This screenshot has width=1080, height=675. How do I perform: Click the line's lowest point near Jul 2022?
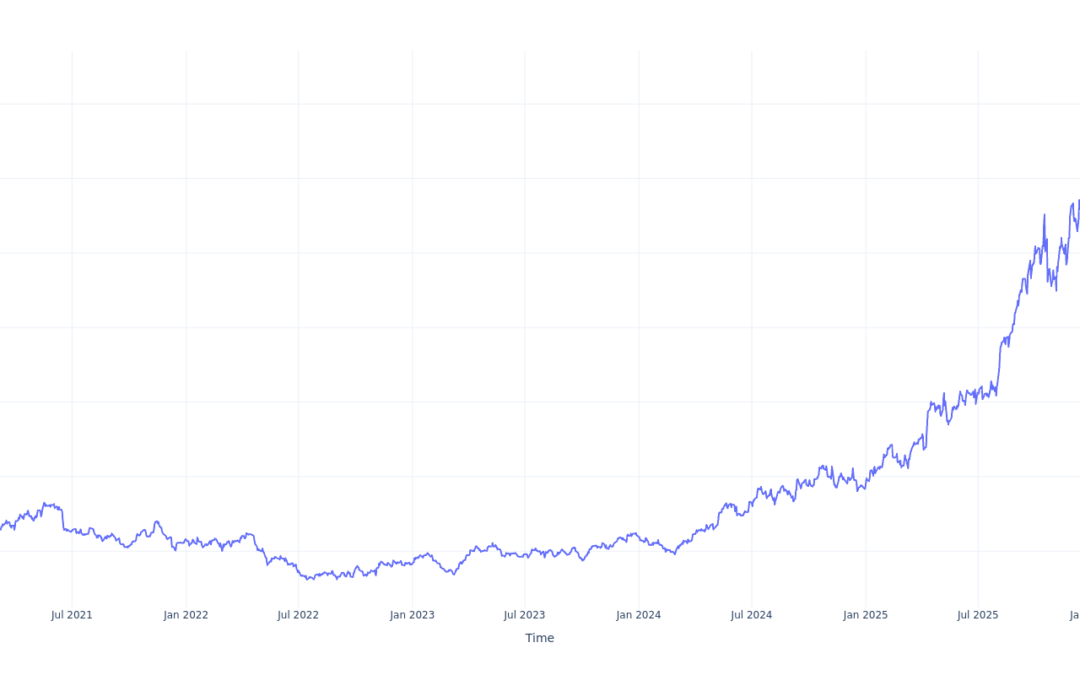coord(309,579)
